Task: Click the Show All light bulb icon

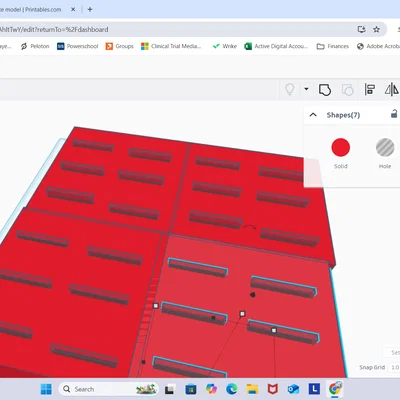Action: 290,89
